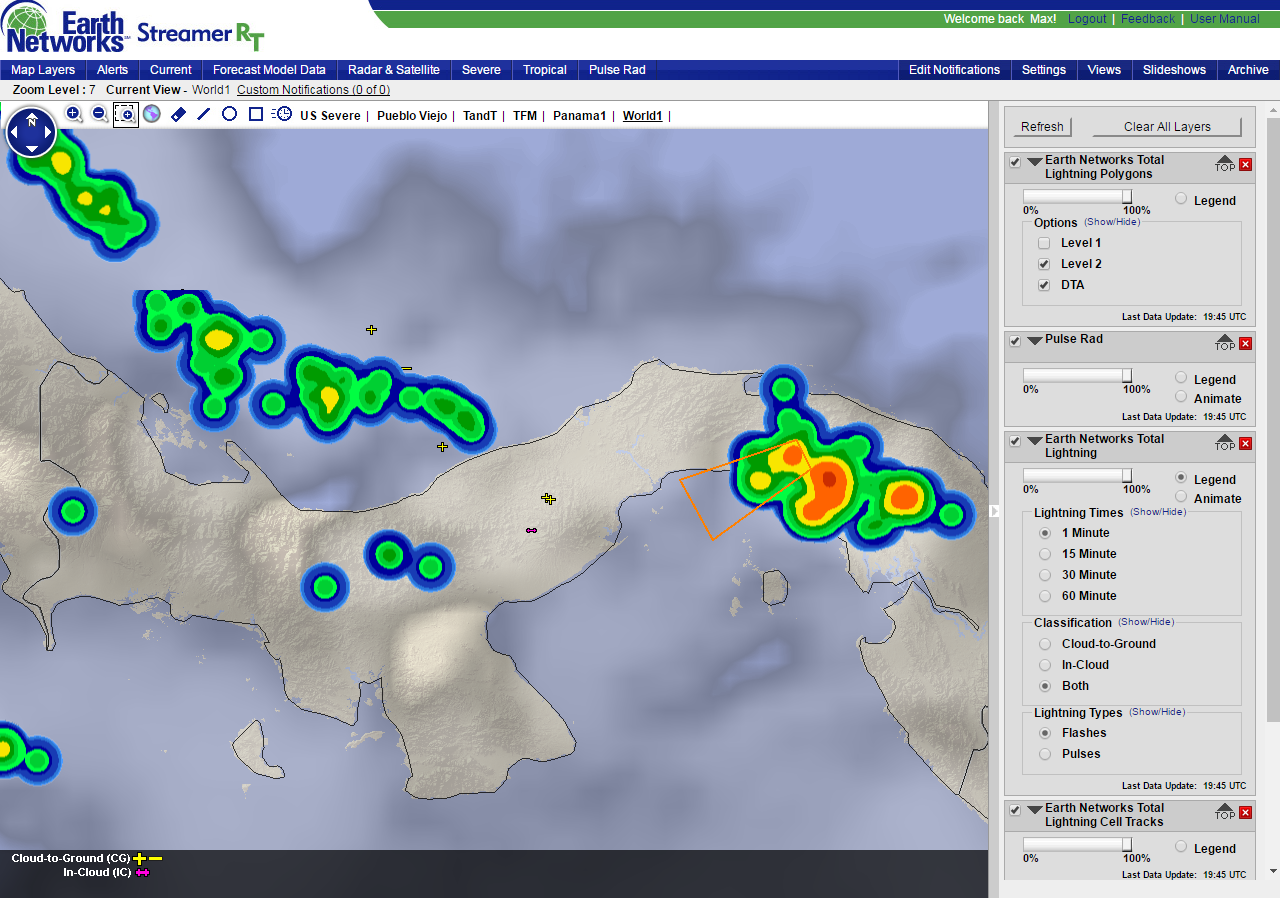Screen dimensions: 1280x898
Task: Select Pulses lightning type
Action: click(x=1045, y=754)
